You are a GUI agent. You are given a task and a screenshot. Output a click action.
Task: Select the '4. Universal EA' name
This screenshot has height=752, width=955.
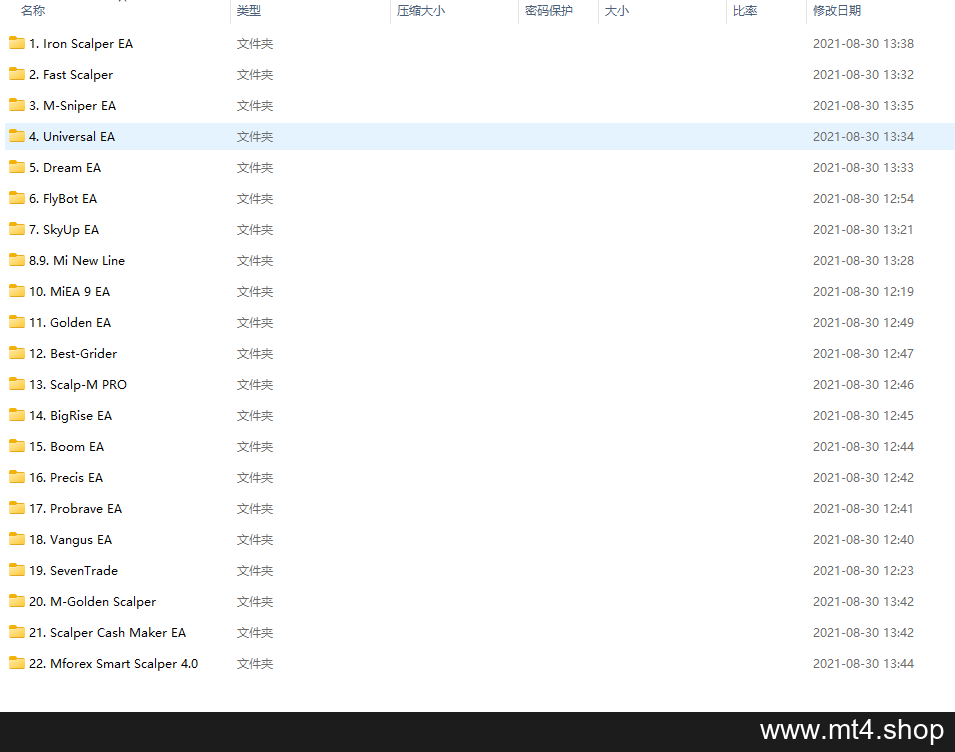click(72, 137)
